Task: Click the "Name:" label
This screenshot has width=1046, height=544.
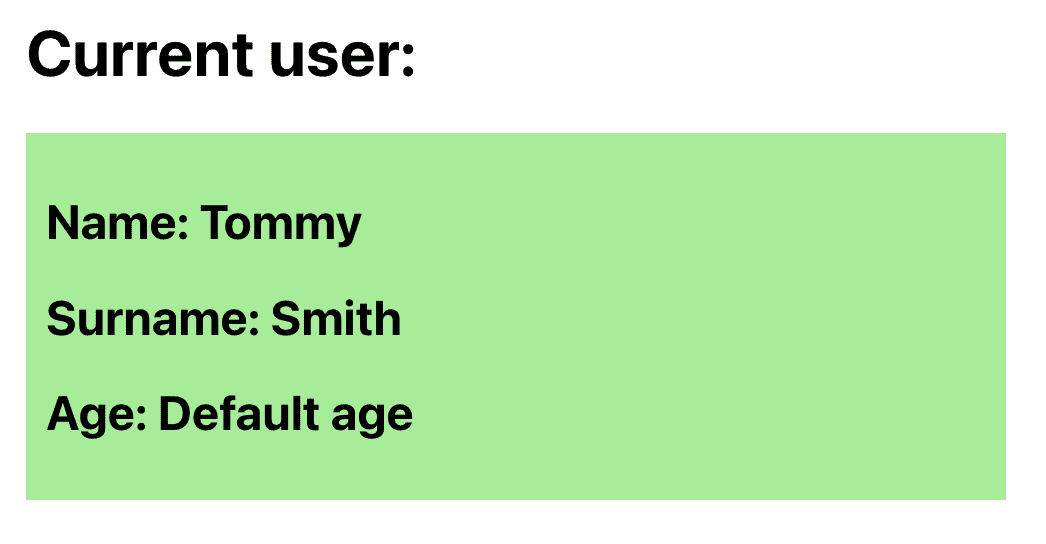Action: point(118,223)
